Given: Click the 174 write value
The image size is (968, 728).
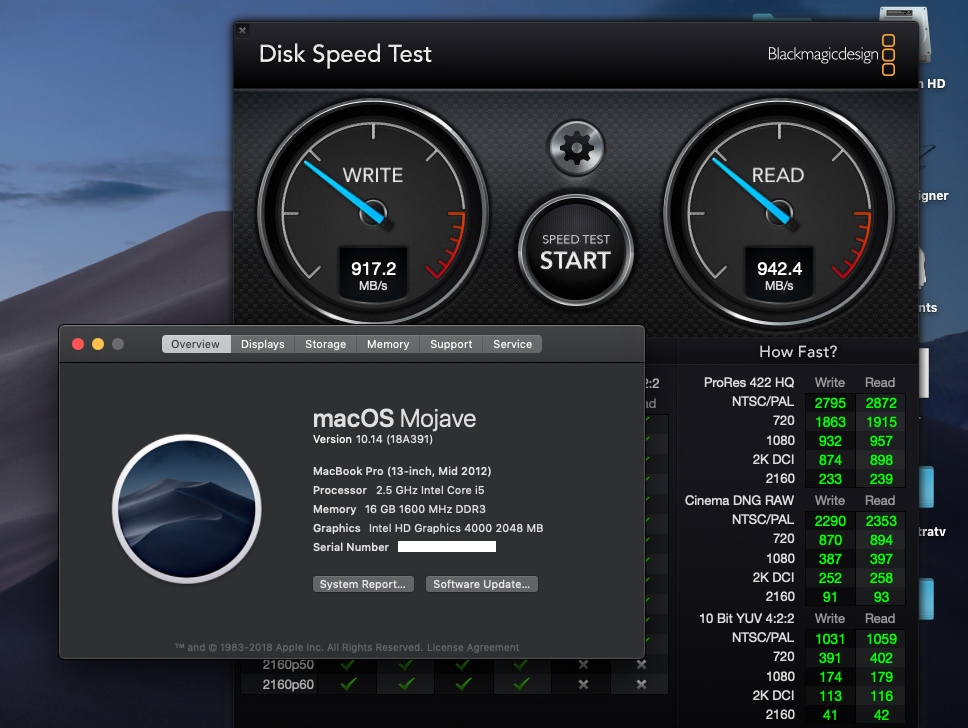Looking at the screenshot, I should 830,677.
